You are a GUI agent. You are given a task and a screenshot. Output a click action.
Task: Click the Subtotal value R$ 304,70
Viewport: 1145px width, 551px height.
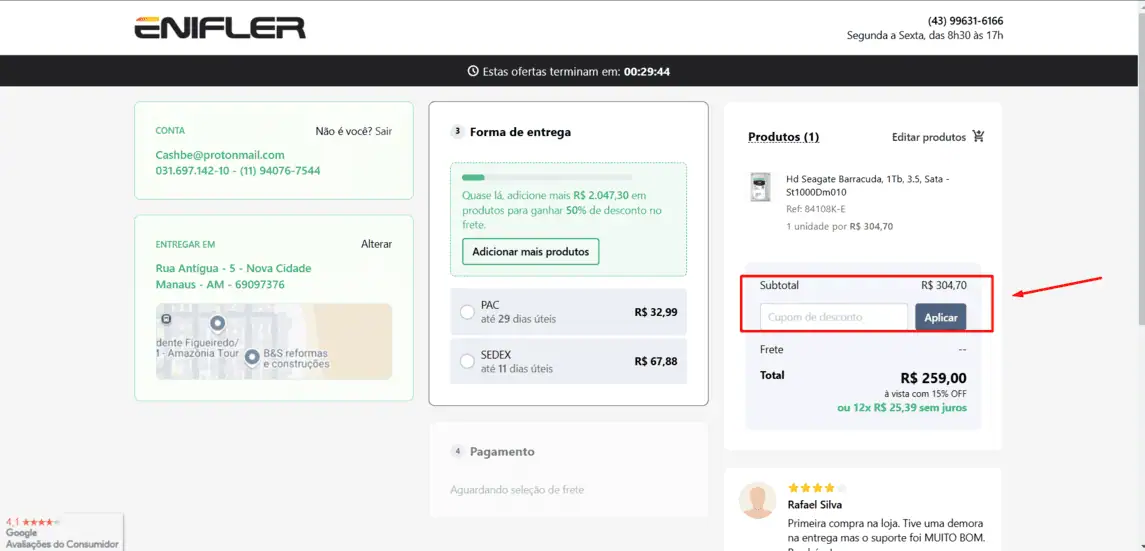tap(943, 285)
